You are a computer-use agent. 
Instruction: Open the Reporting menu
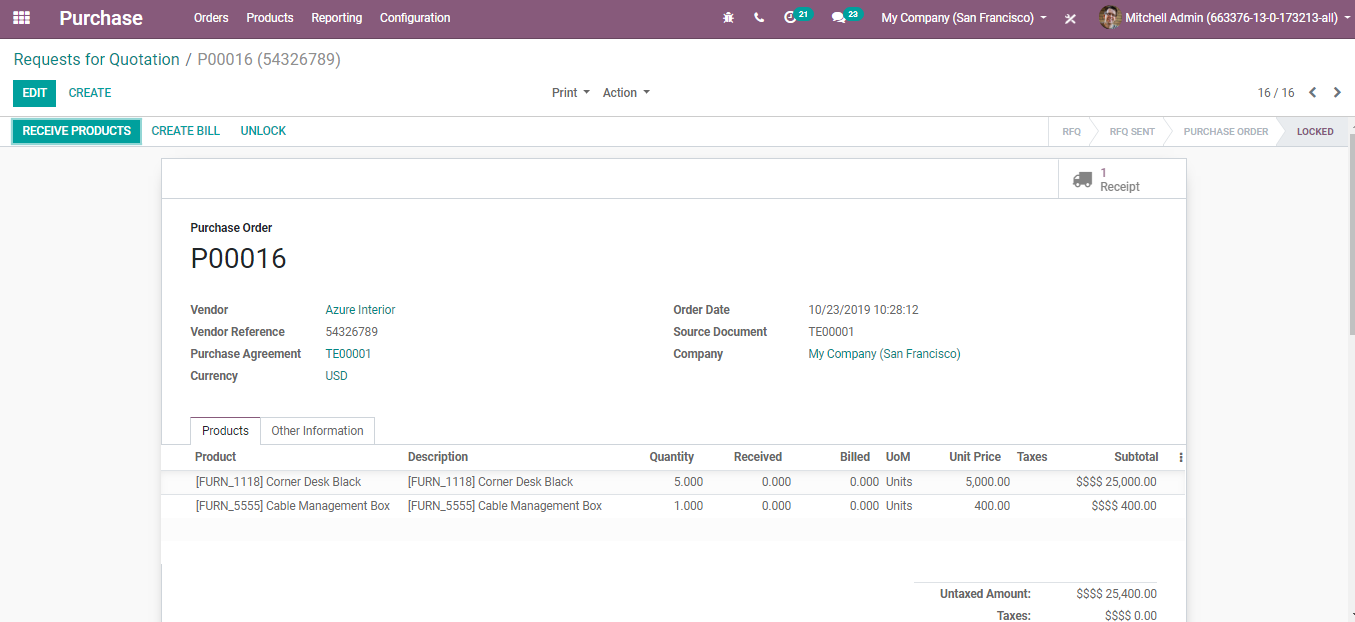coord(337,18)
